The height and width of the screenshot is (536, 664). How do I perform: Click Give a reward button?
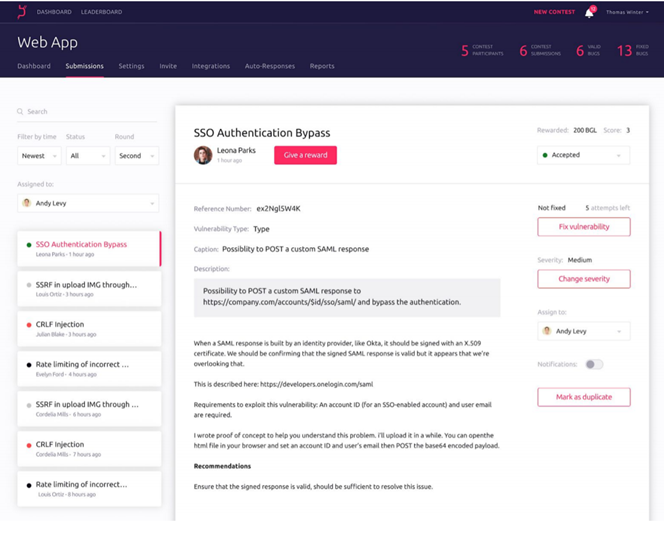(305, 155)
